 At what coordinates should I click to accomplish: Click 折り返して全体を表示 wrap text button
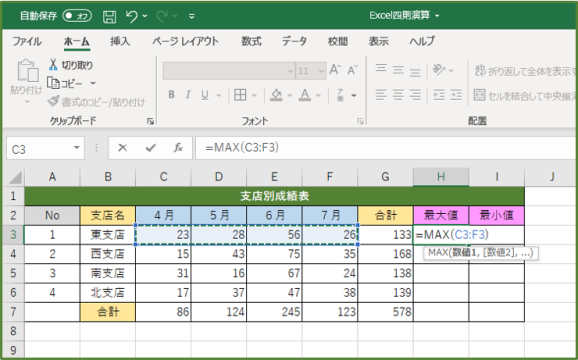click(x=525, y=71)
